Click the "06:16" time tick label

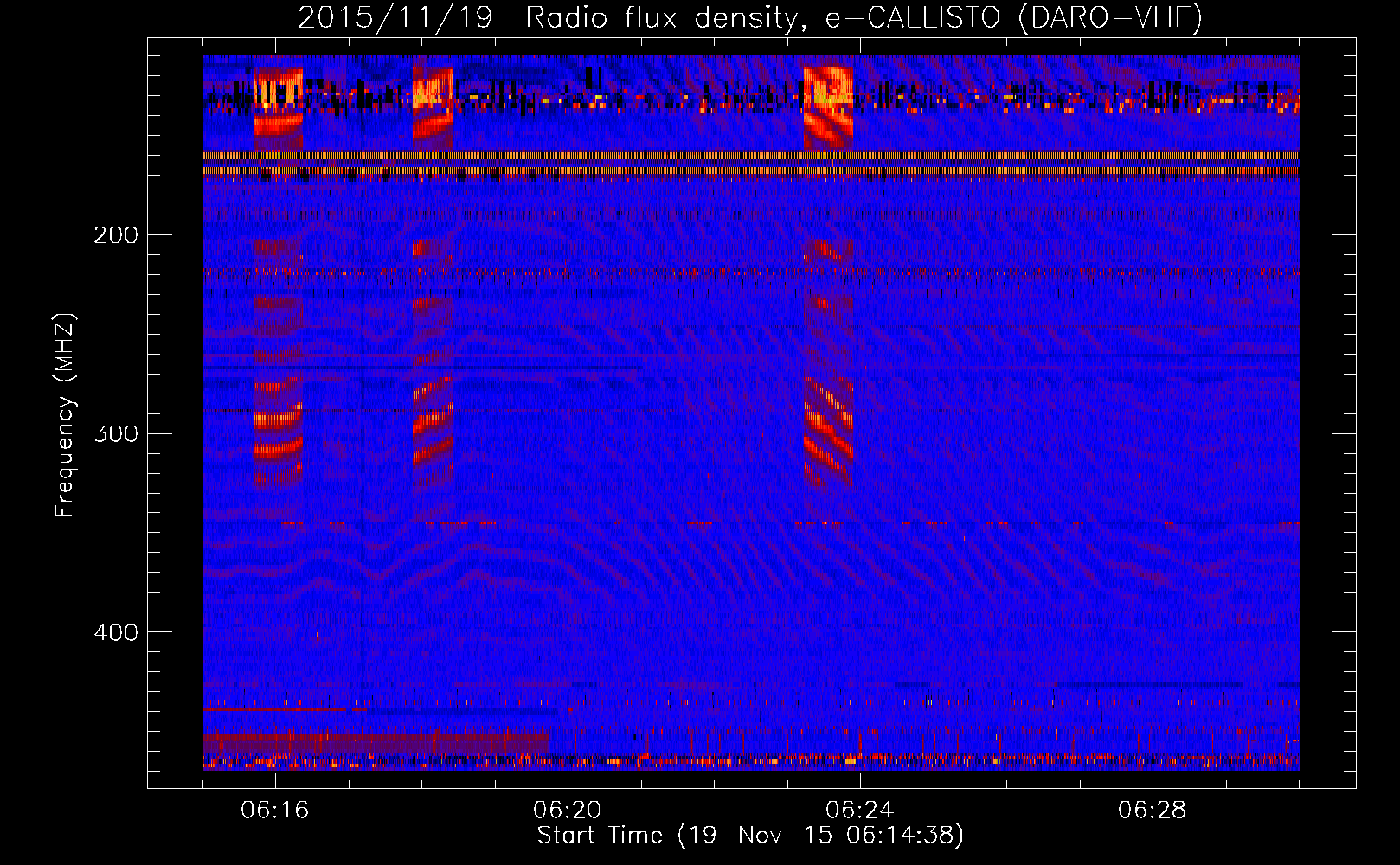pos(275,810)
